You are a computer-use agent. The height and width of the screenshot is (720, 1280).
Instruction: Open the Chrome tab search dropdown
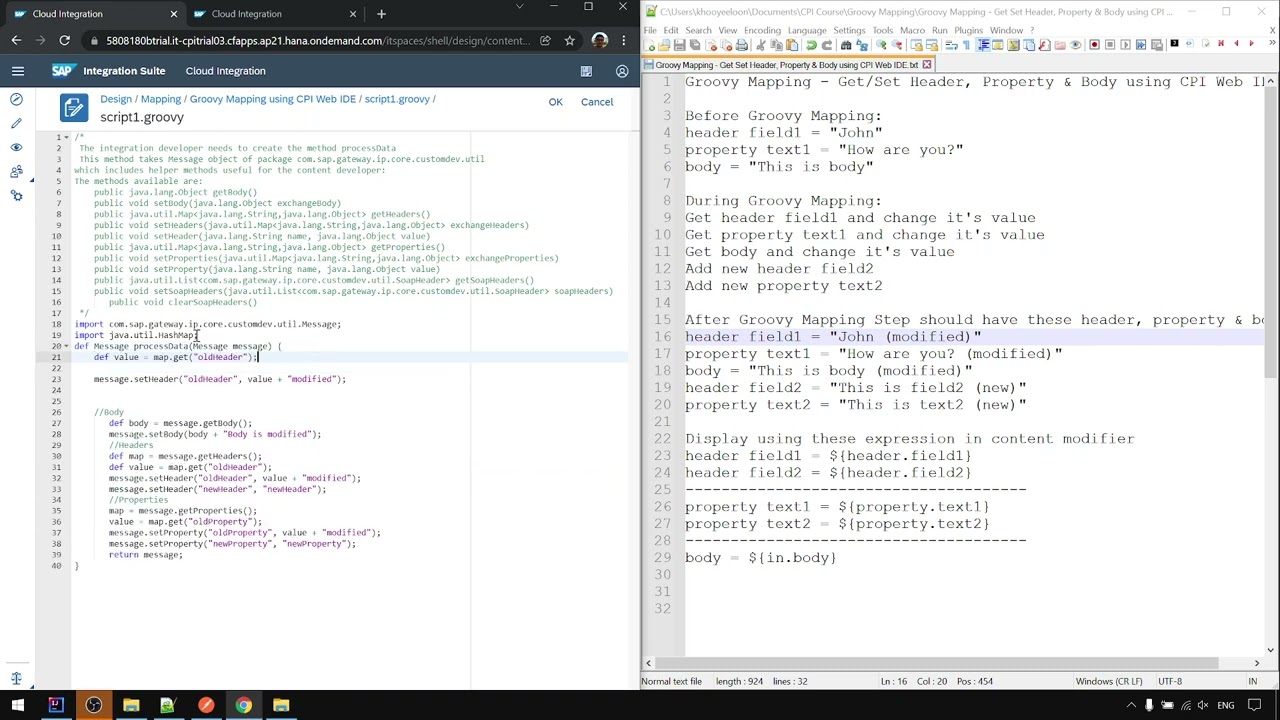[519, 7]
